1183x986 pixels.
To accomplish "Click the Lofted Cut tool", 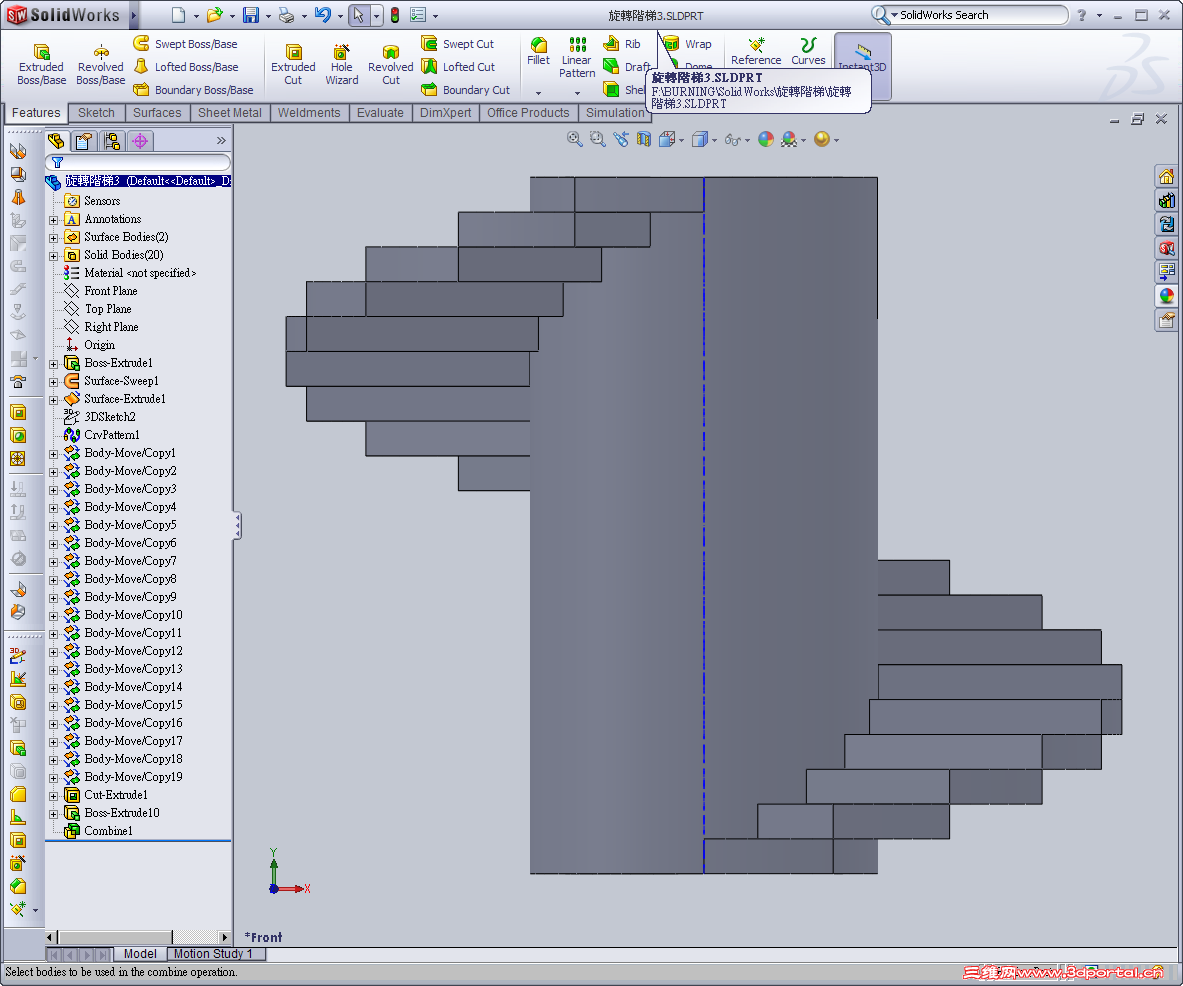I will pyautogui.click(x=459, y=66).
